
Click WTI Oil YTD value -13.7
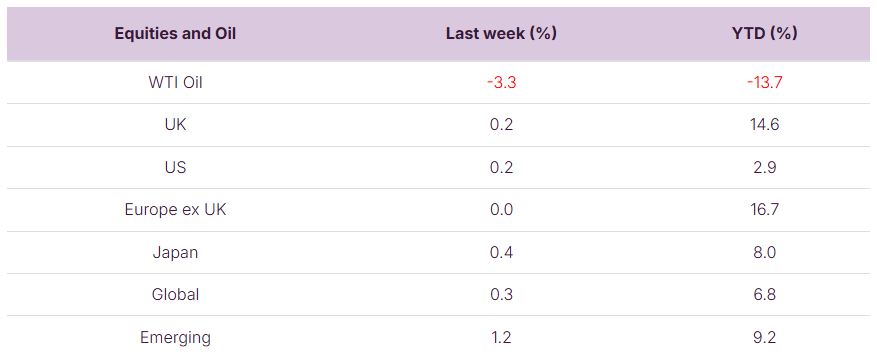pos(765,83)
